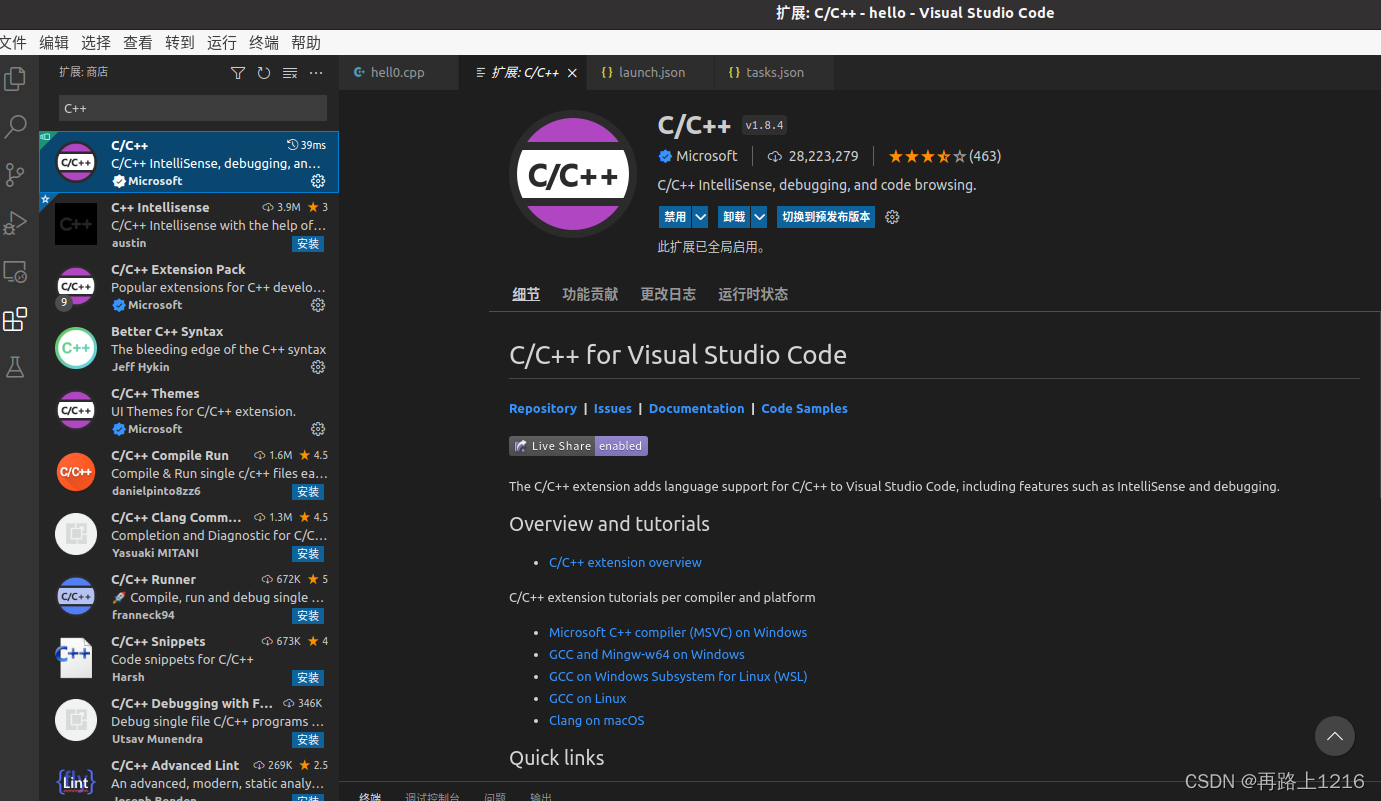Screen dimensions: 1381x801
Task: Open Clang on macOS tutorial link
Action: point(597,721)
